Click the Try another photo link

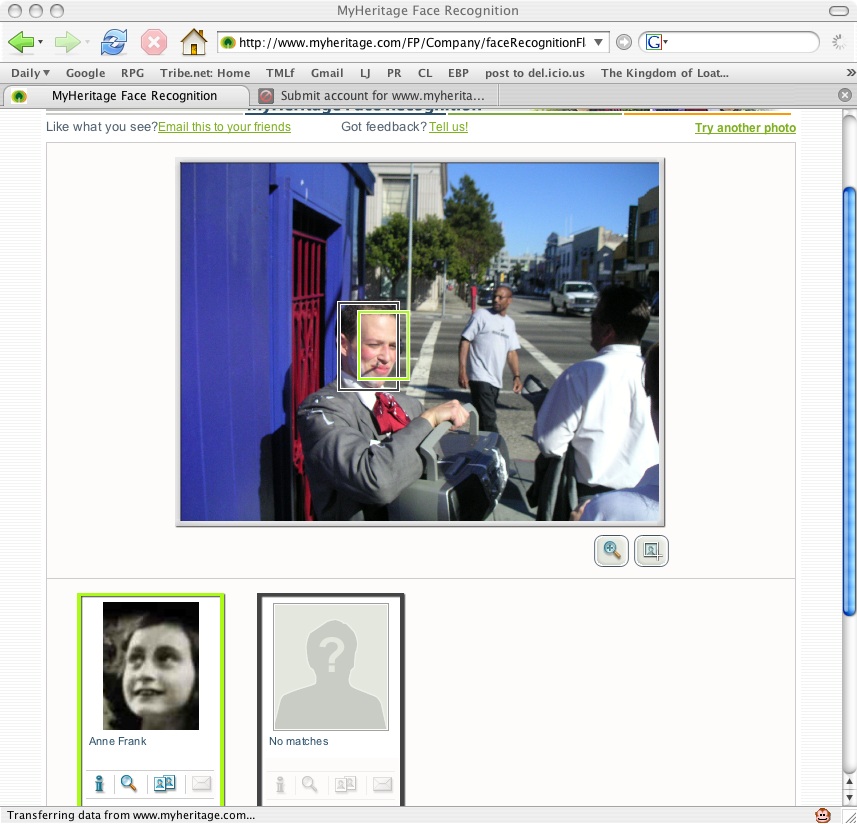(x=745, y=128)
